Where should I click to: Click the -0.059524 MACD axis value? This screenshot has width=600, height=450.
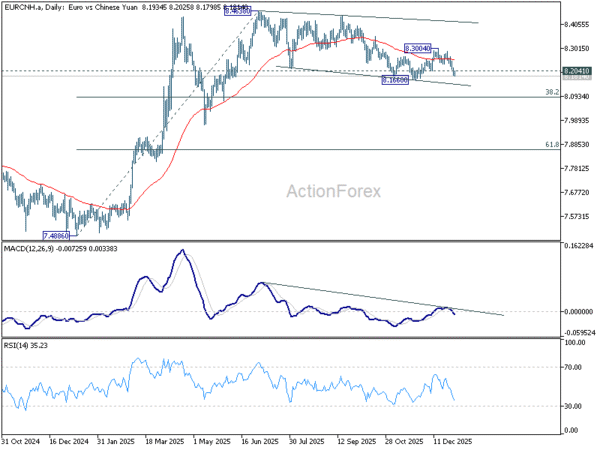point(578,333)
